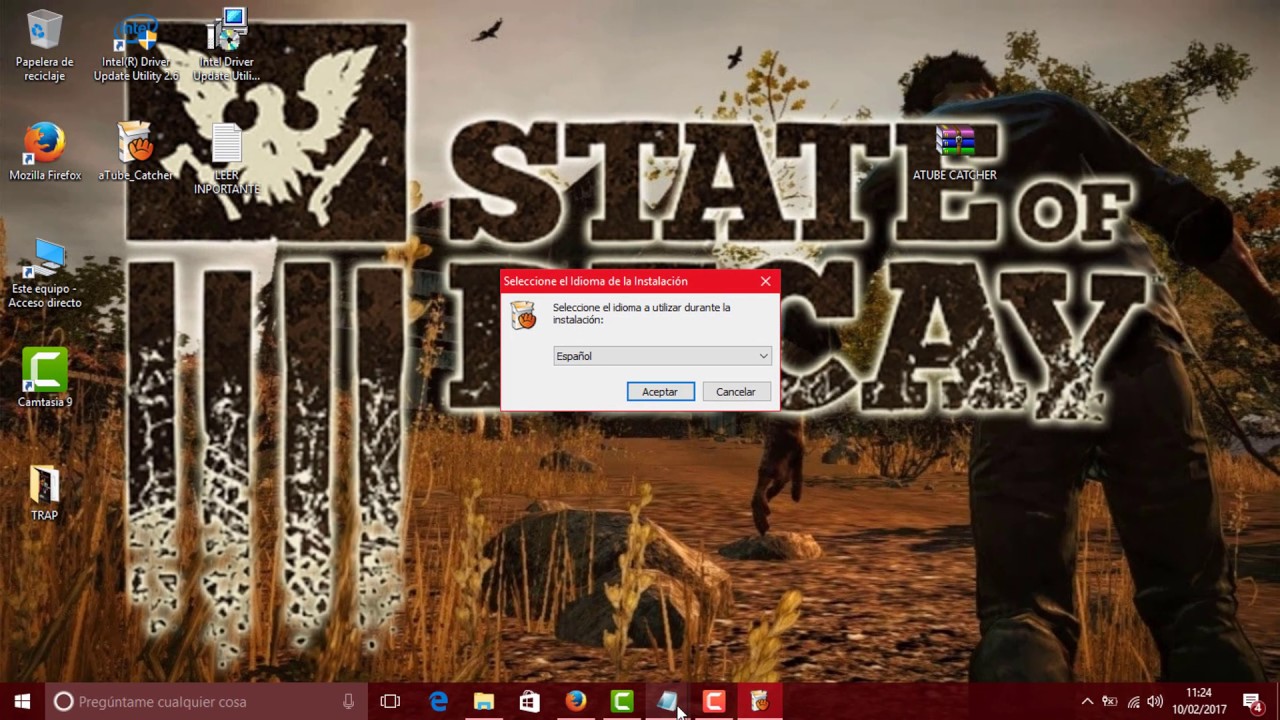
Task: Open green Camtasia taskbar icon
Action: point(622,702)
